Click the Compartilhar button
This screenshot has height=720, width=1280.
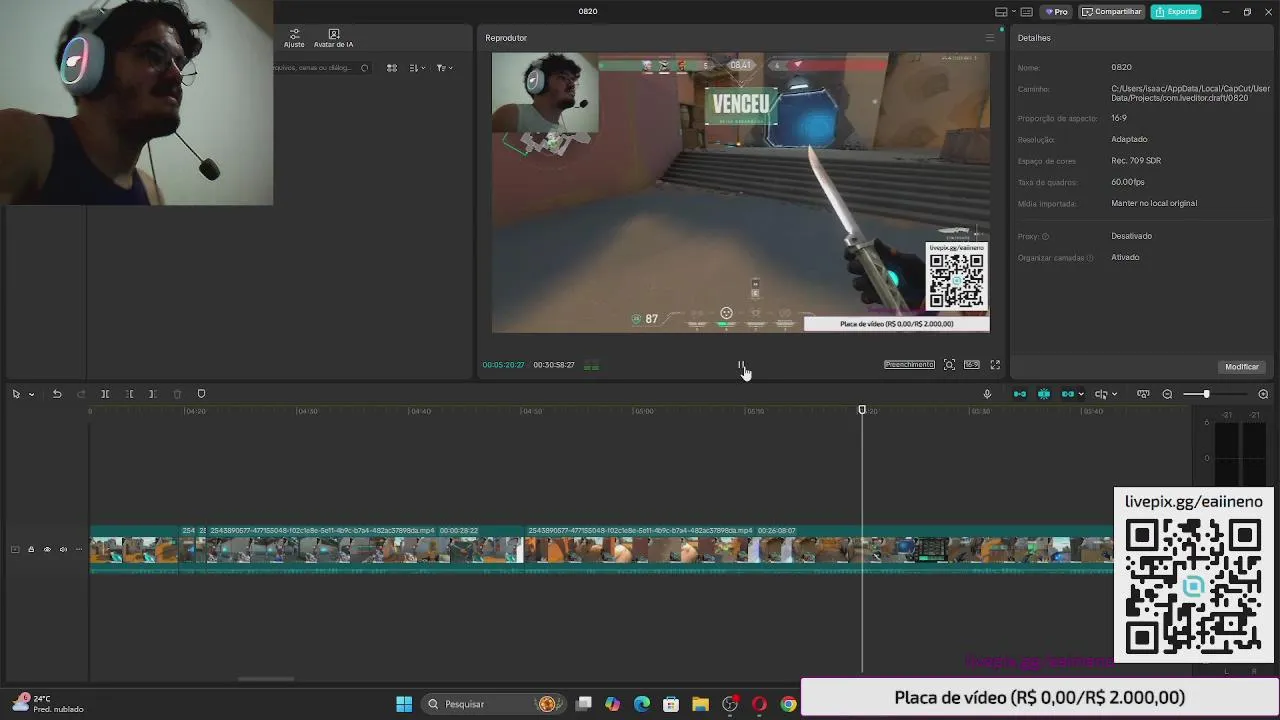[x=1111, y=12]
